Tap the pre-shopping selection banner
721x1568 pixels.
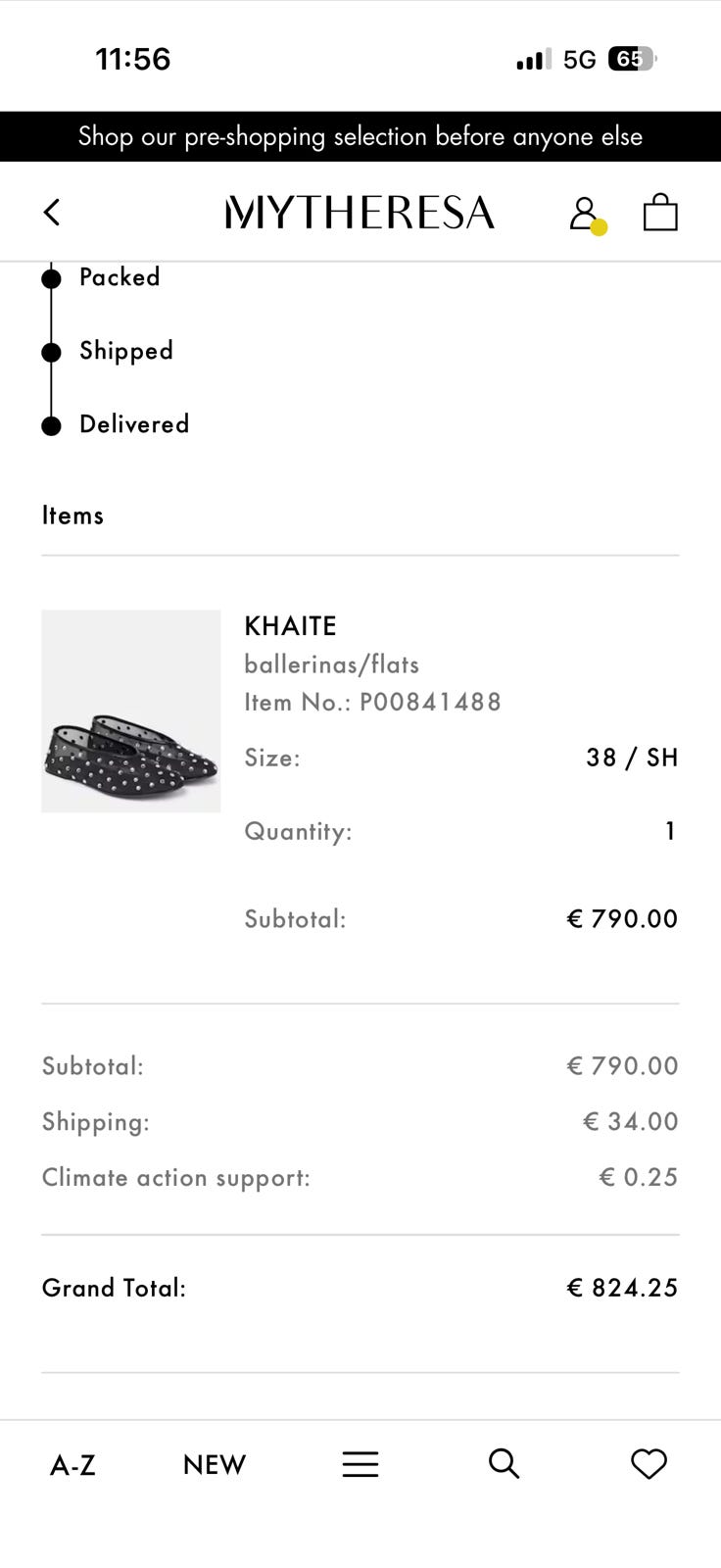(x=360, y=136)
